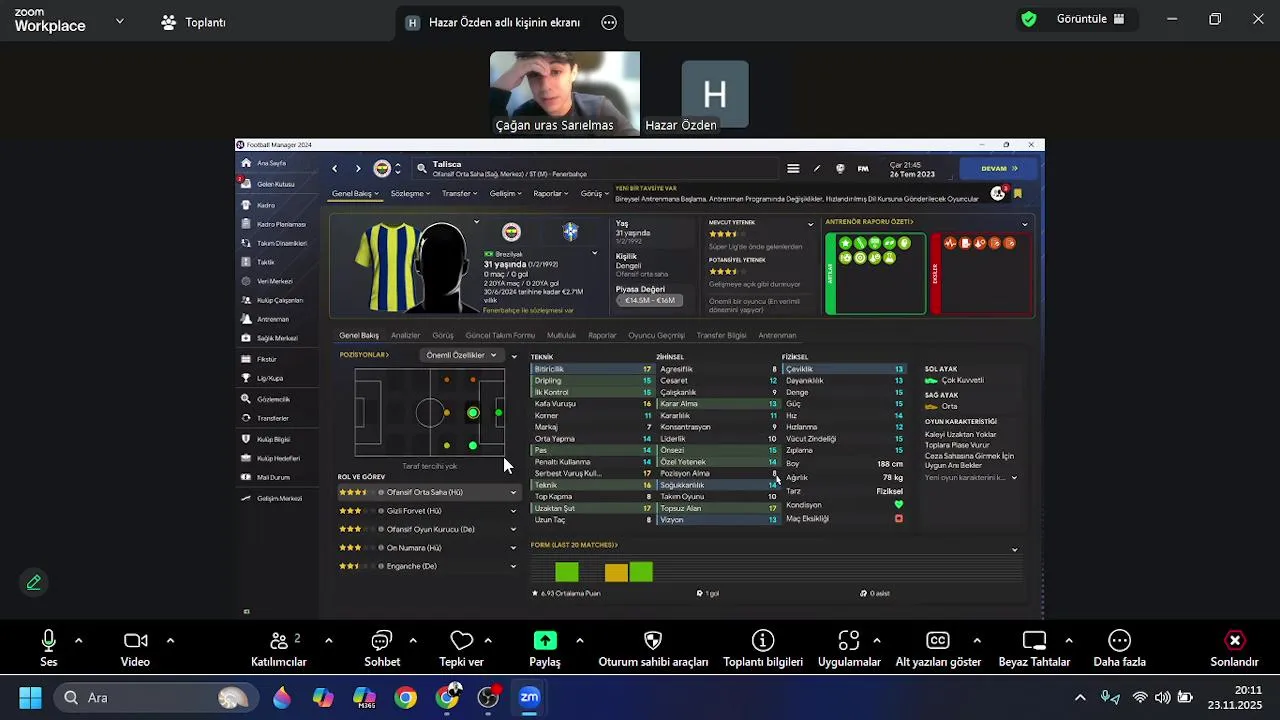Click the DEVAM continue button
1280x720 pixels.
point(998,168)
